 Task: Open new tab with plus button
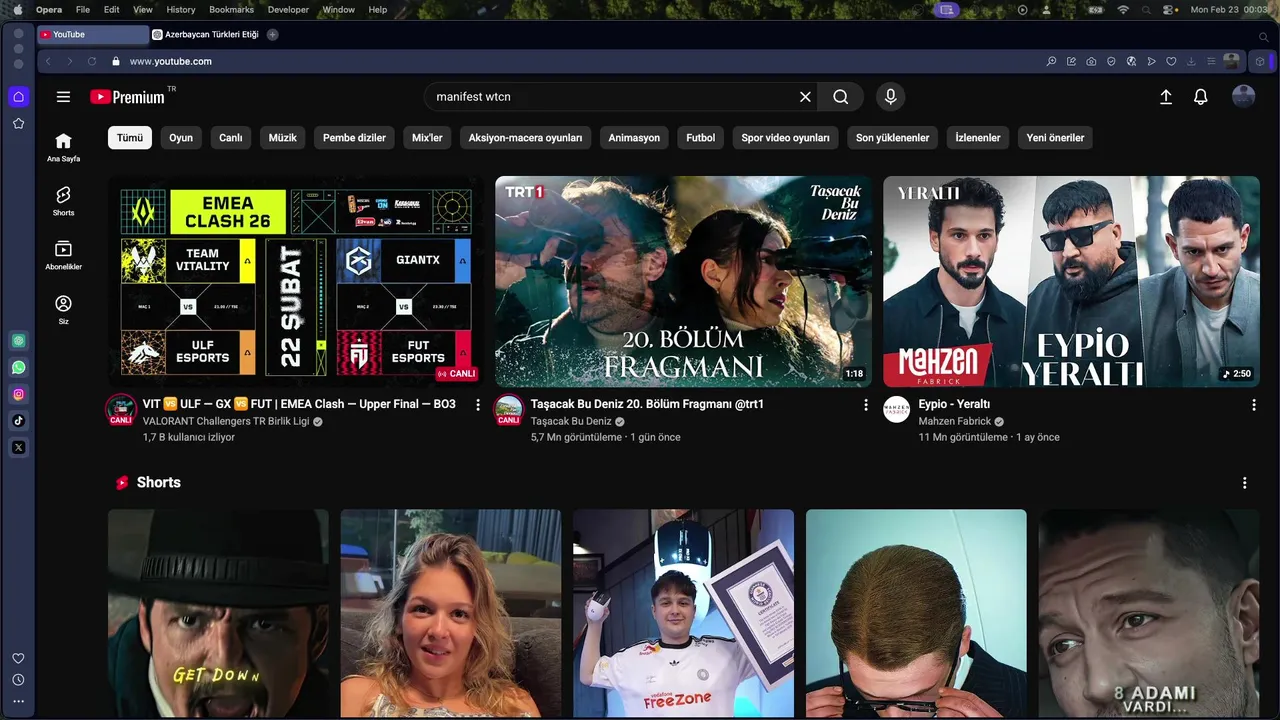pyautogui.click(x=272, y=34)
